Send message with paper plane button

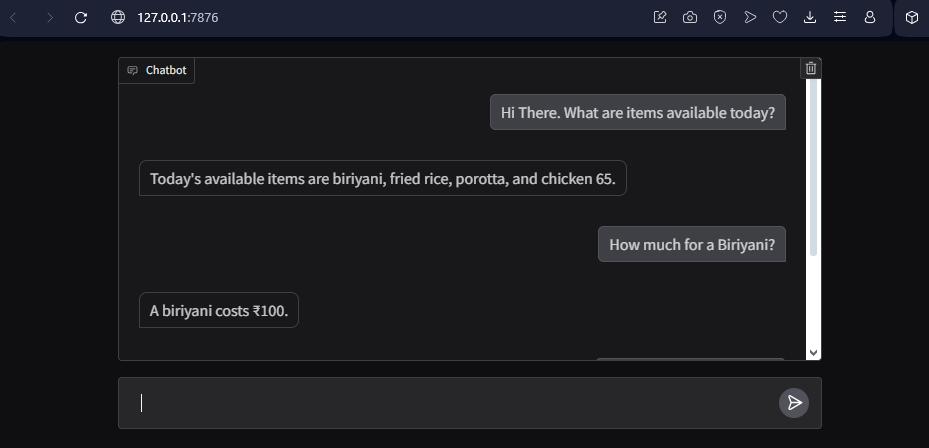pos(794,403)
